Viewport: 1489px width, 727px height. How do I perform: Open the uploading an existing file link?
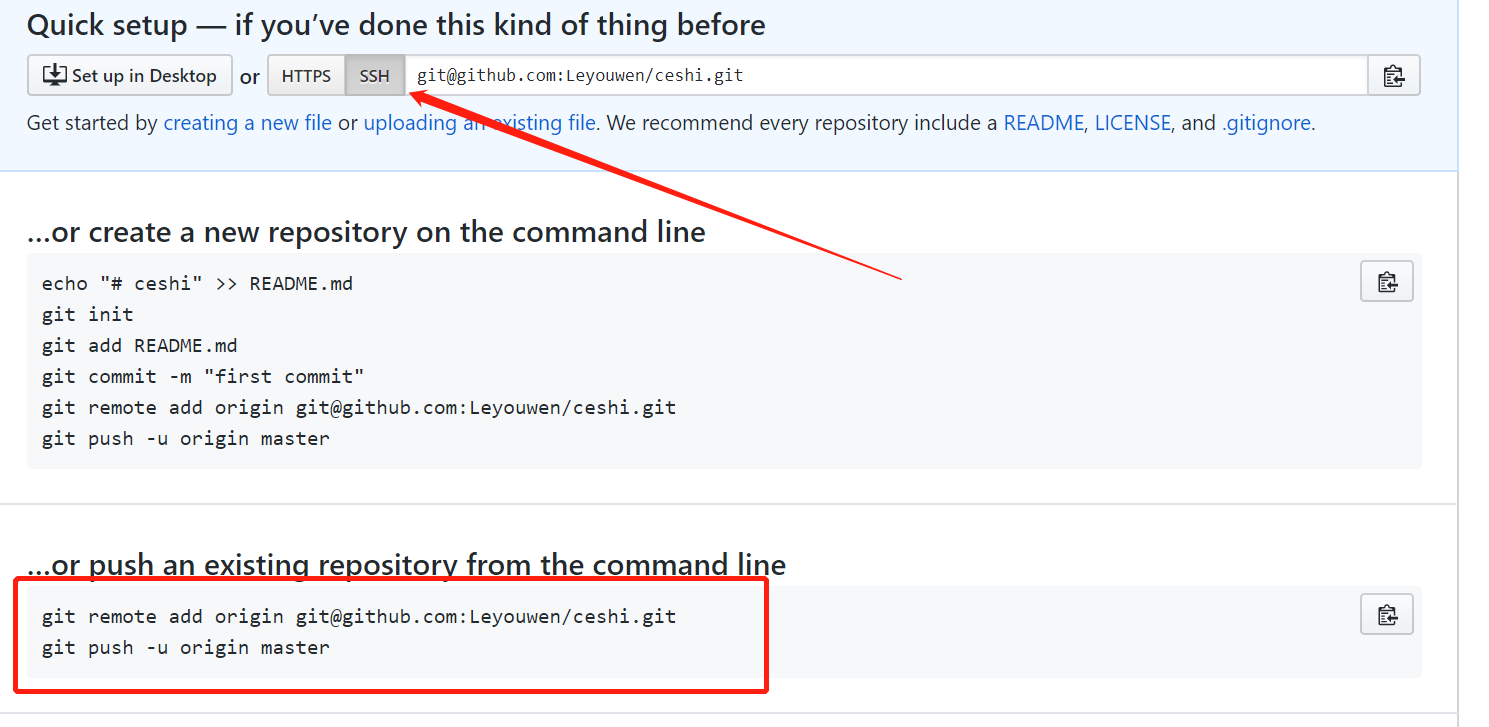(480, 124)
